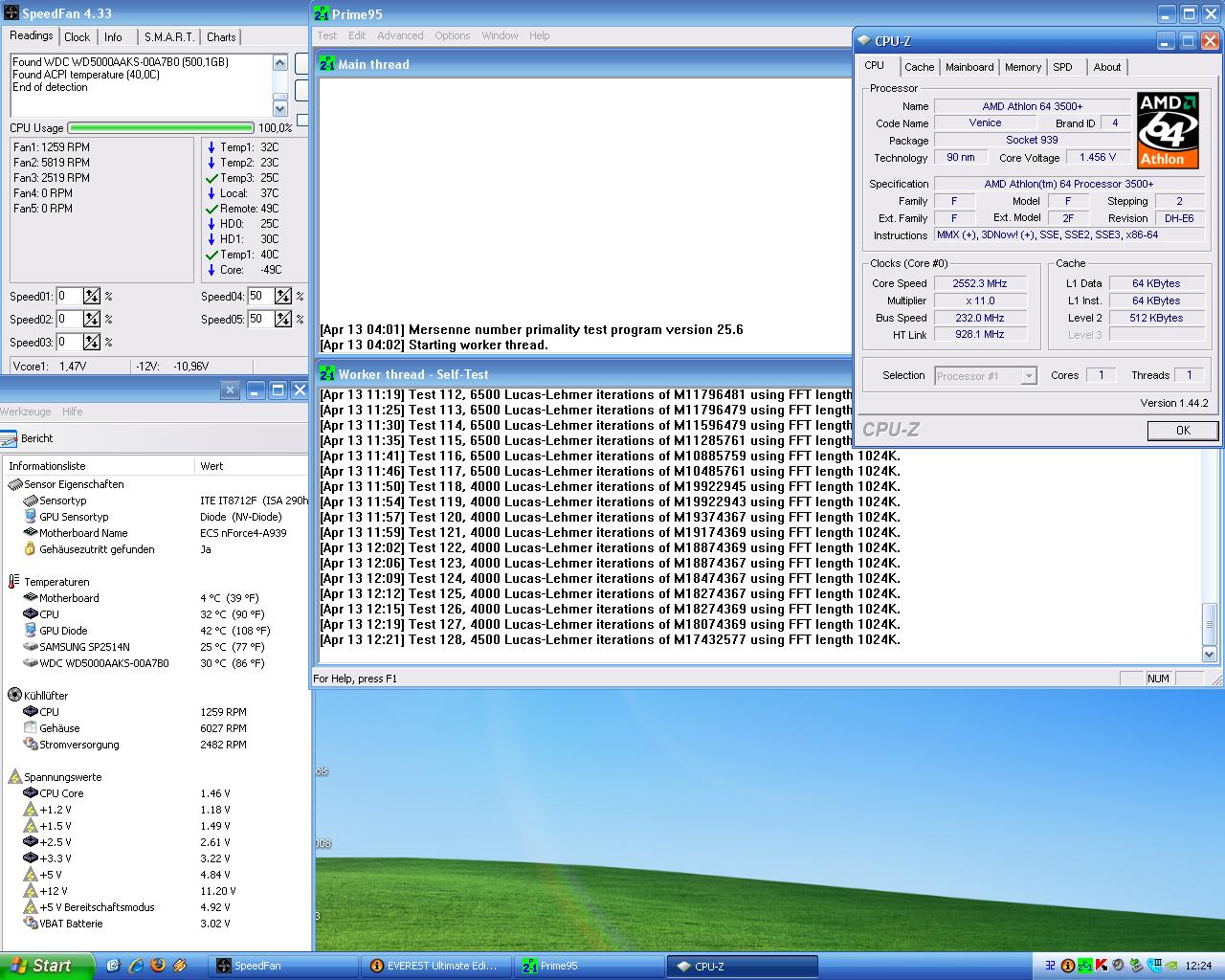Click the Worker thread scroll-down arrow
1225x980 pixels.
(1209, 655)
